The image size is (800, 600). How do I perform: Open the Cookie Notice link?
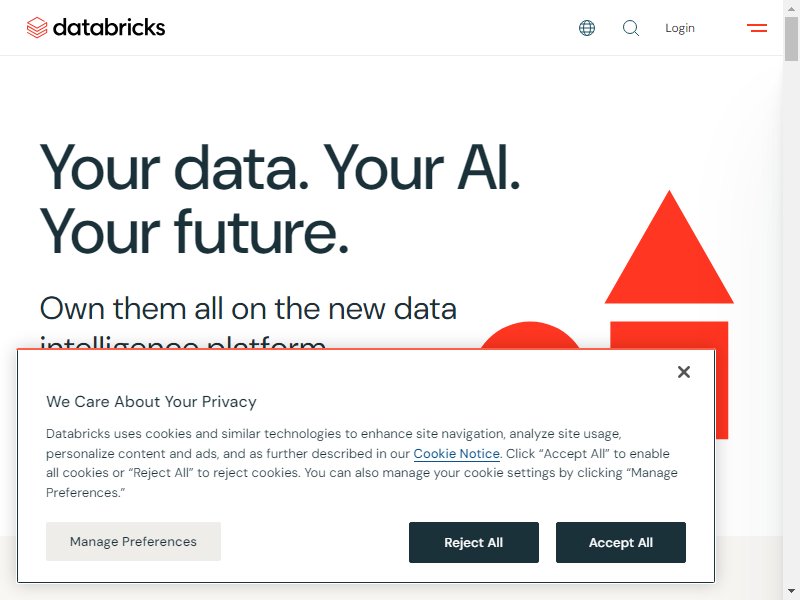456,454
